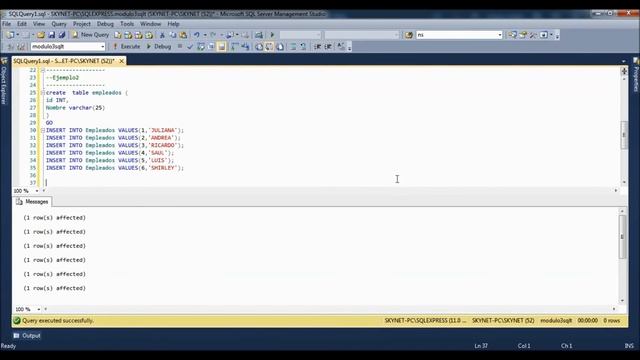
Task: Open the find combo box containing 'ns'
Action: [459, 35]
